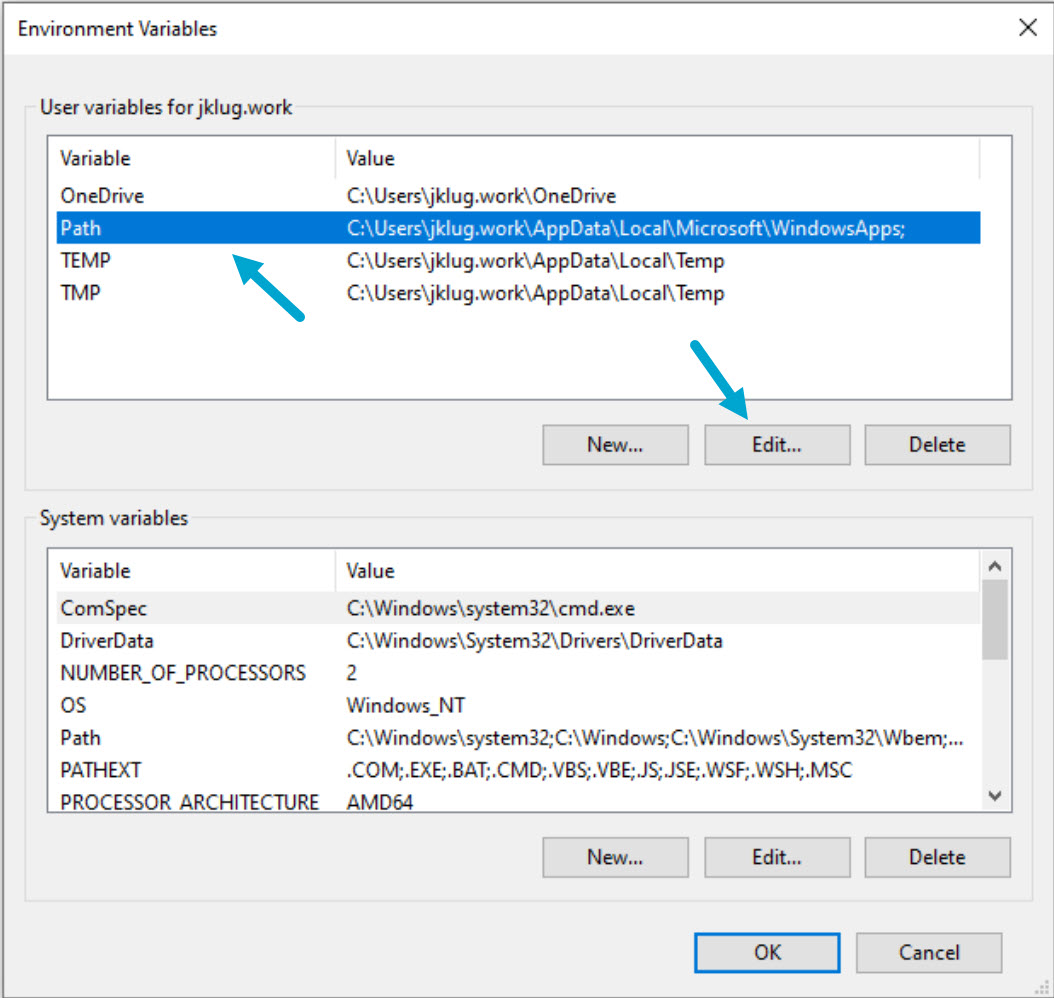Close the Environment Variables dialog
1054x998 pixels.
pos(1027,28)
